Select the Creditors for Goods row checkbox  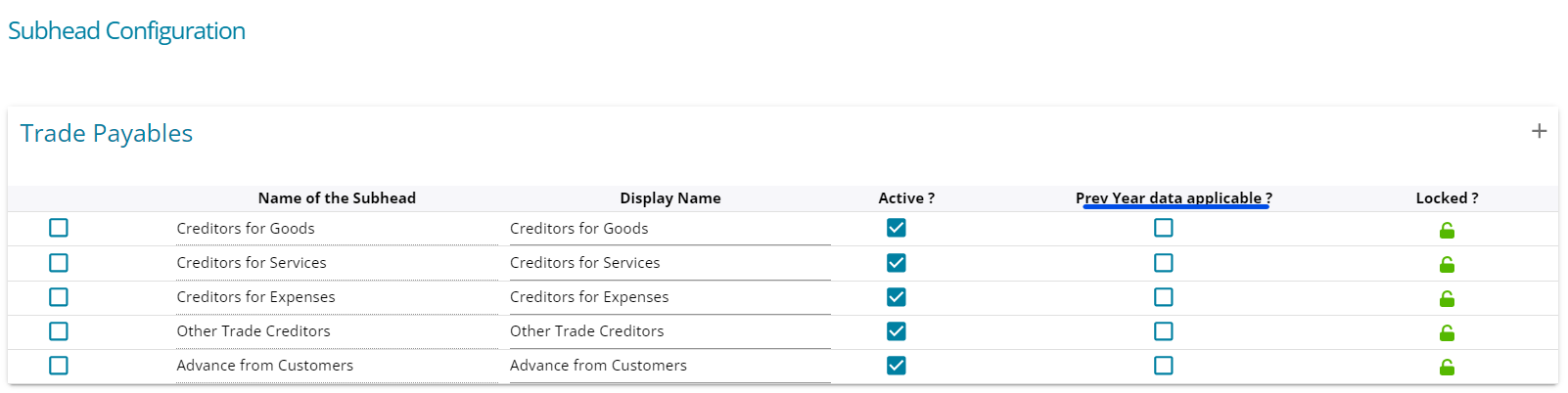pyautogui.click(x=59, y=228)
